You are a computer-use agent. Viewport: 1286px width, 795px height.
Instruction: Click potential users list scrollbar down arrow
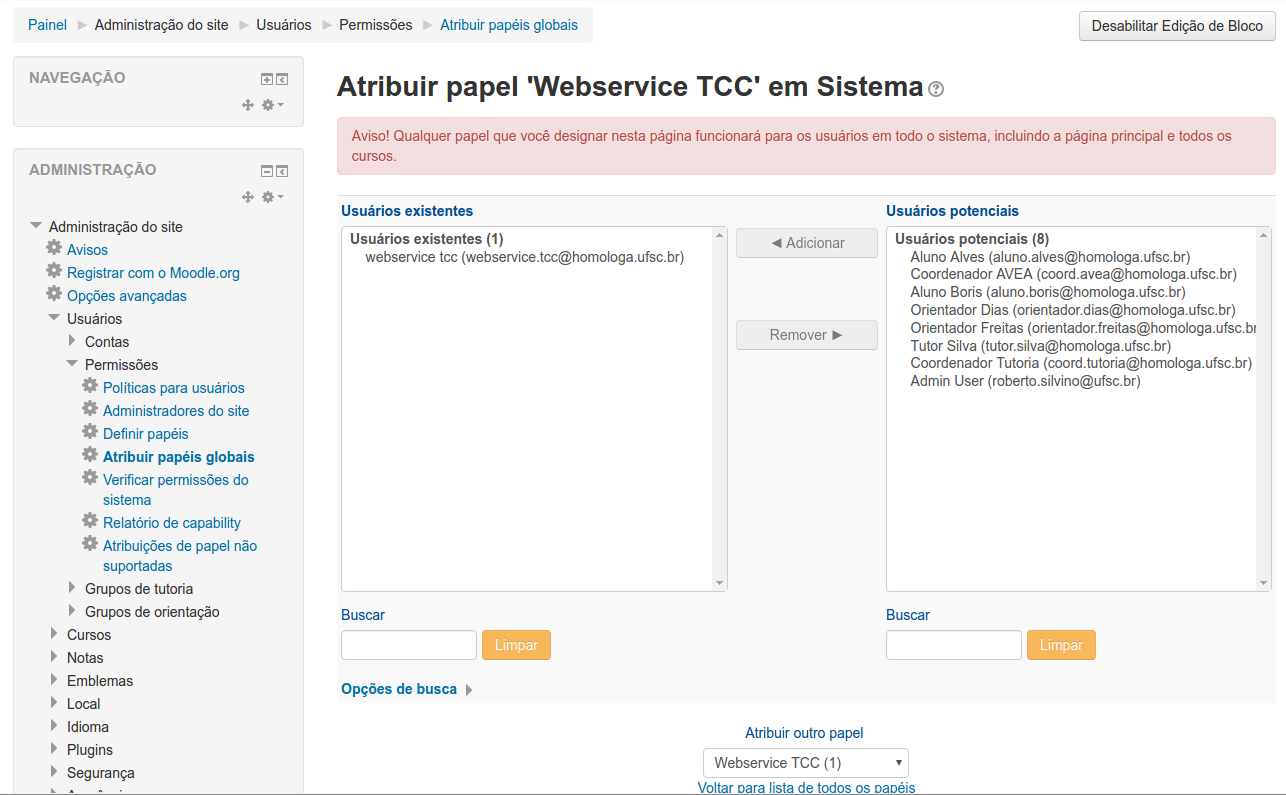[x=1264, y=583]
